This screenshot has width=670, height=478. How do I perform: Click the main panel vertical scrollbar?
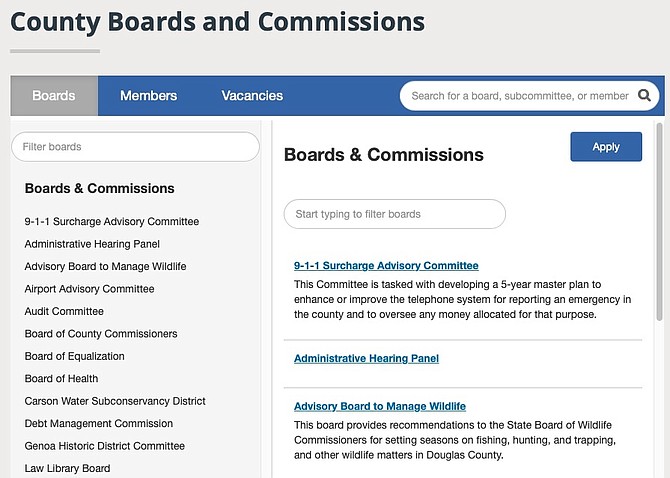(x=659, y=220)
